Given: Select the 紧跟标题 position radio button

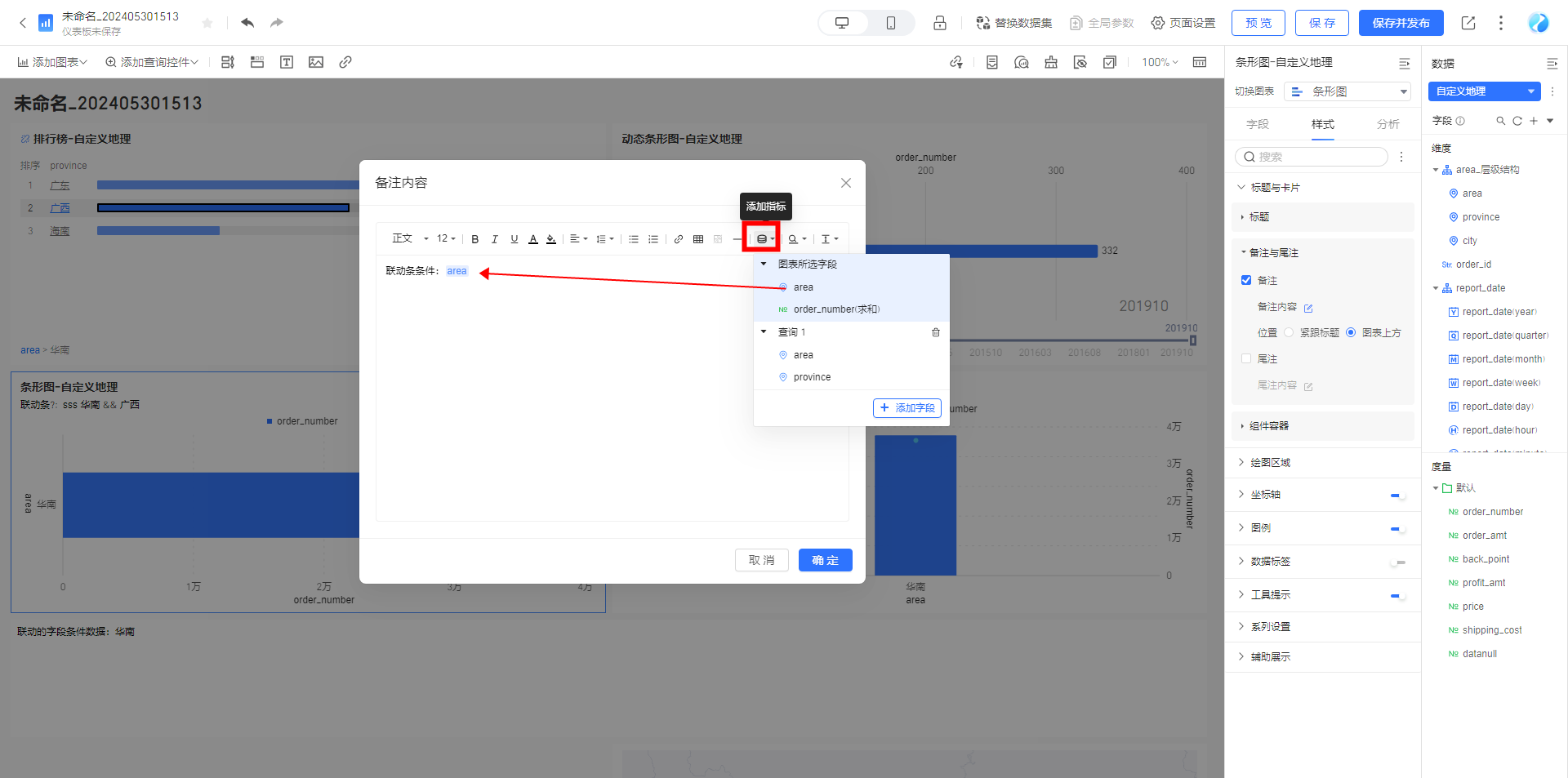Looking at the screenshot, I should [x=1289, y=332].
